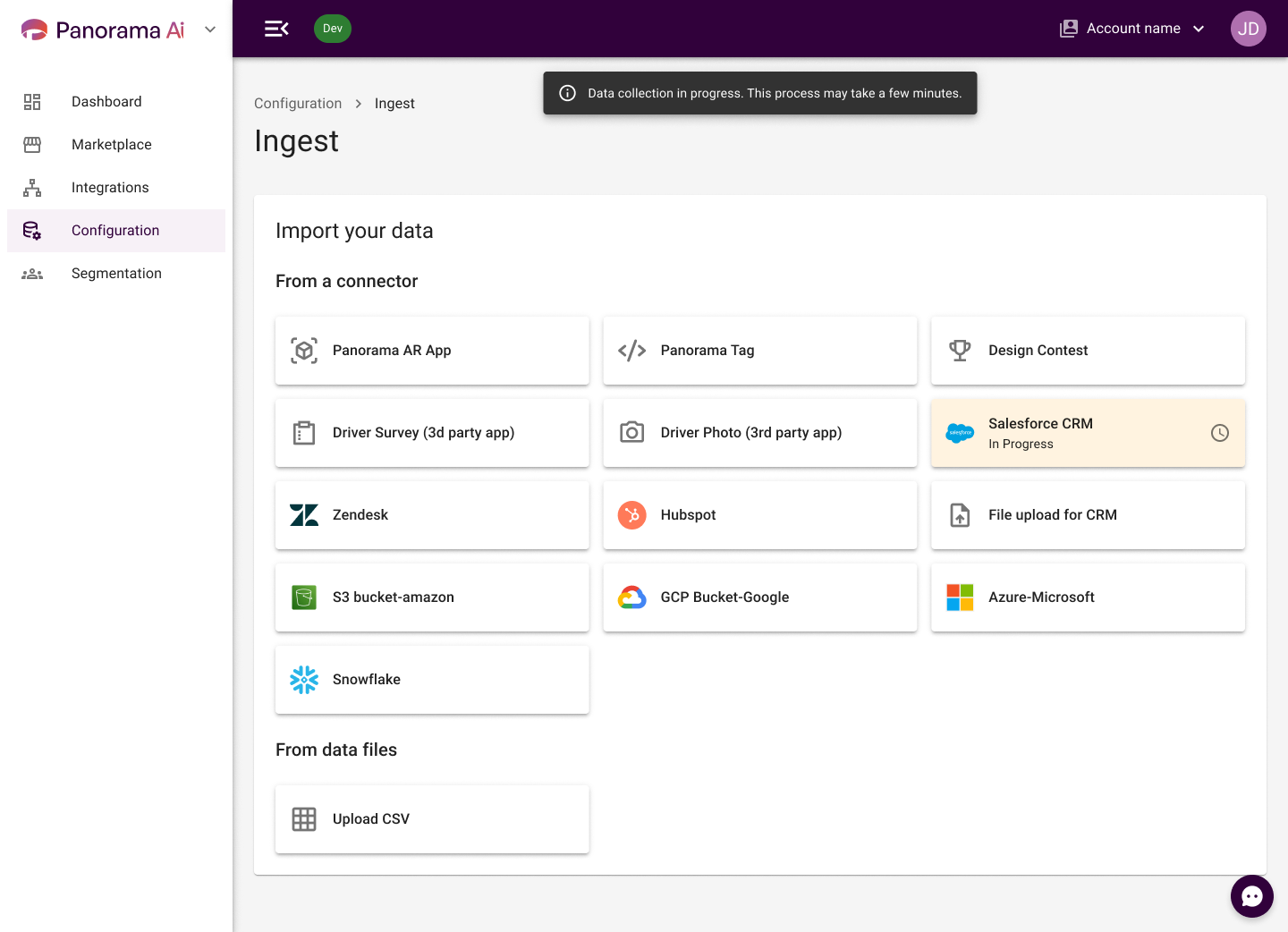The height and width of the screenshot is (932, 1288).
Task: Click the Integrations hierarchy icon
Action: [32, 188]
